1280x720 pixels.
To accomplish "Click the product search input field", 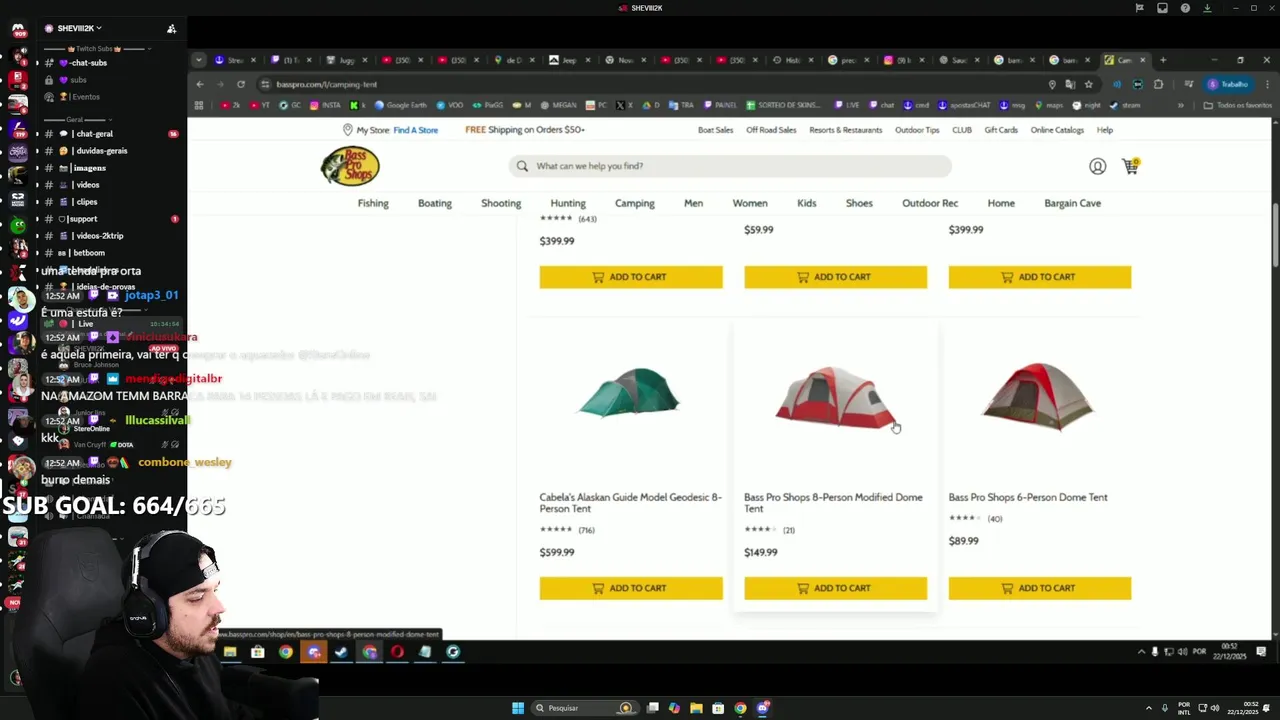I will pyautogui.click(x=730, y=166).
